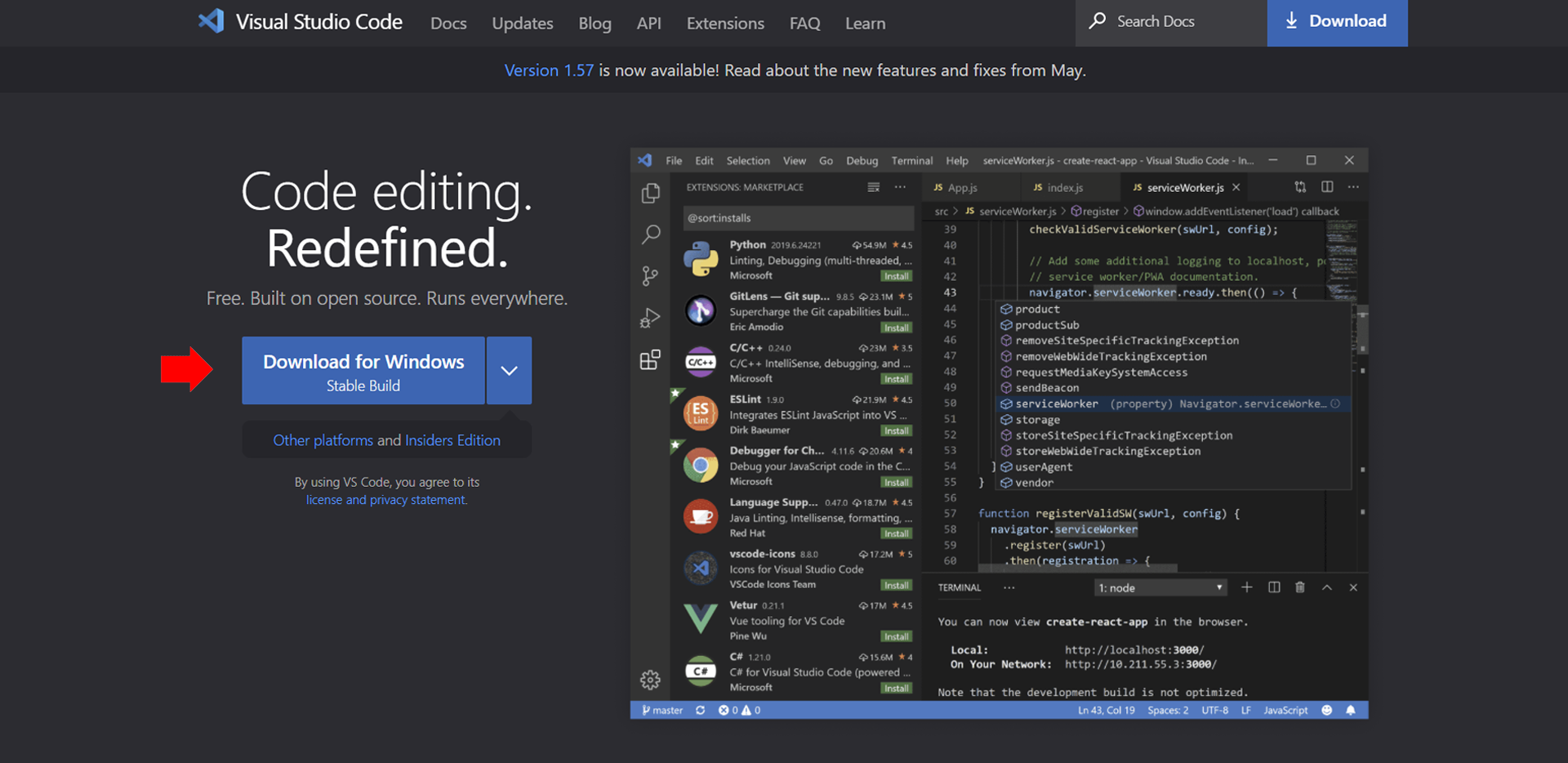The image size is (1568, 763).
Task: Click the Python extension icon
Action: pos(701,259)
